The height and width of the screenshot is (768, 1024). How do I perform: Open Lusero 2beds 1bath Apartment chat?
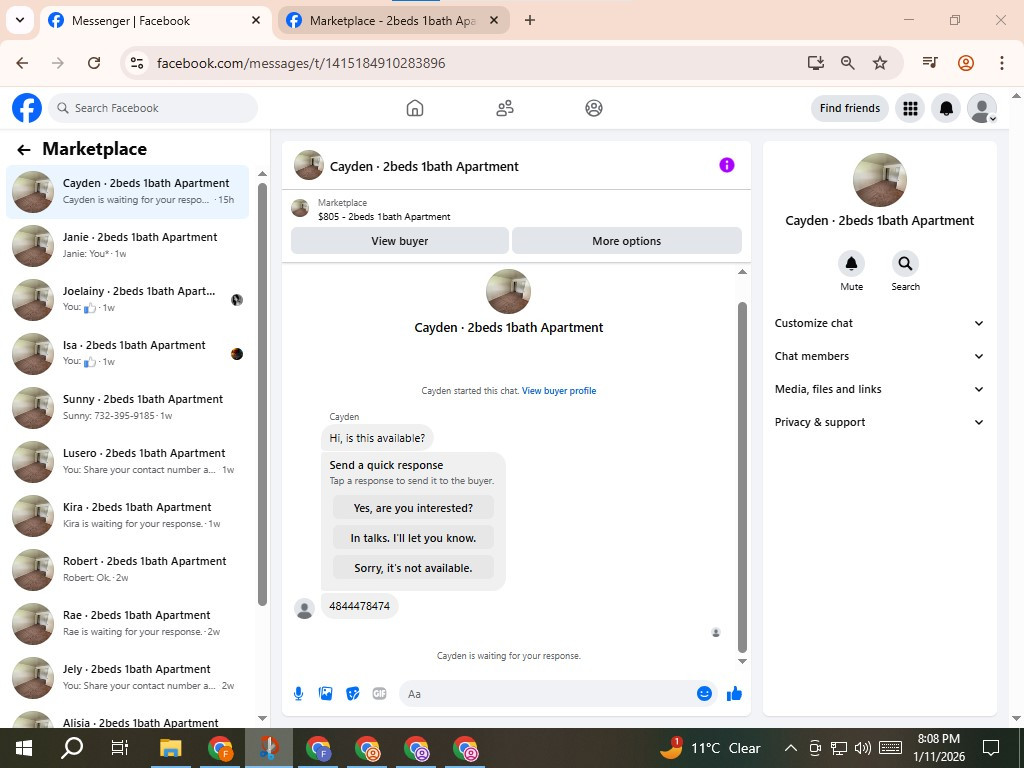127,461
